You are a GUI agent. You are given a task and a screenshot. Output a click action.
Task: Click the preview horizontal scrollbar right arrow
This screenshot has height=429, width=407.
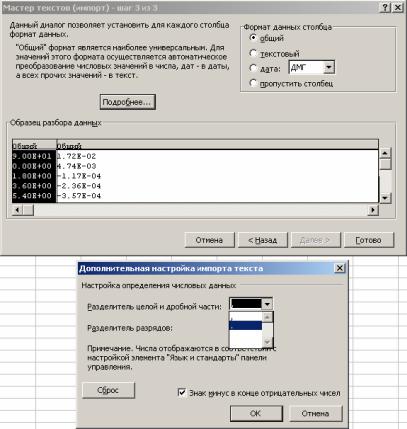pos(373,210)
